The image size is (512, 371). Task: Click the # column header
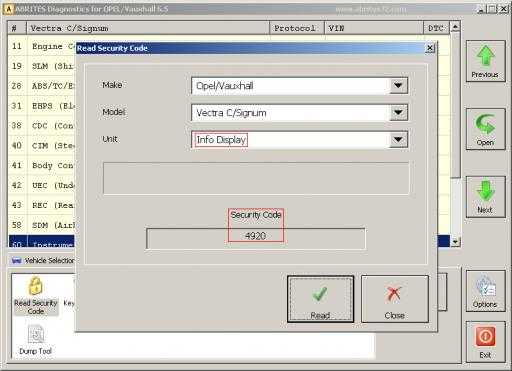pyautogui.click(x=17, y=28)
